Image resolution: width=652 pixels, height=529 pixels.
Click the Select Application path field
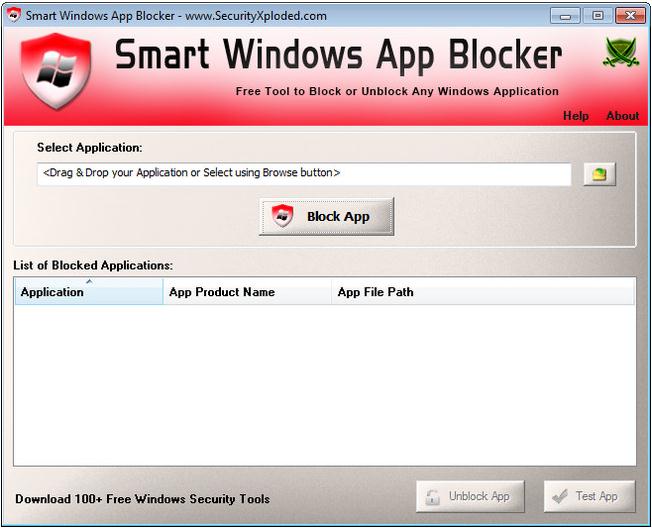(304, 174)
